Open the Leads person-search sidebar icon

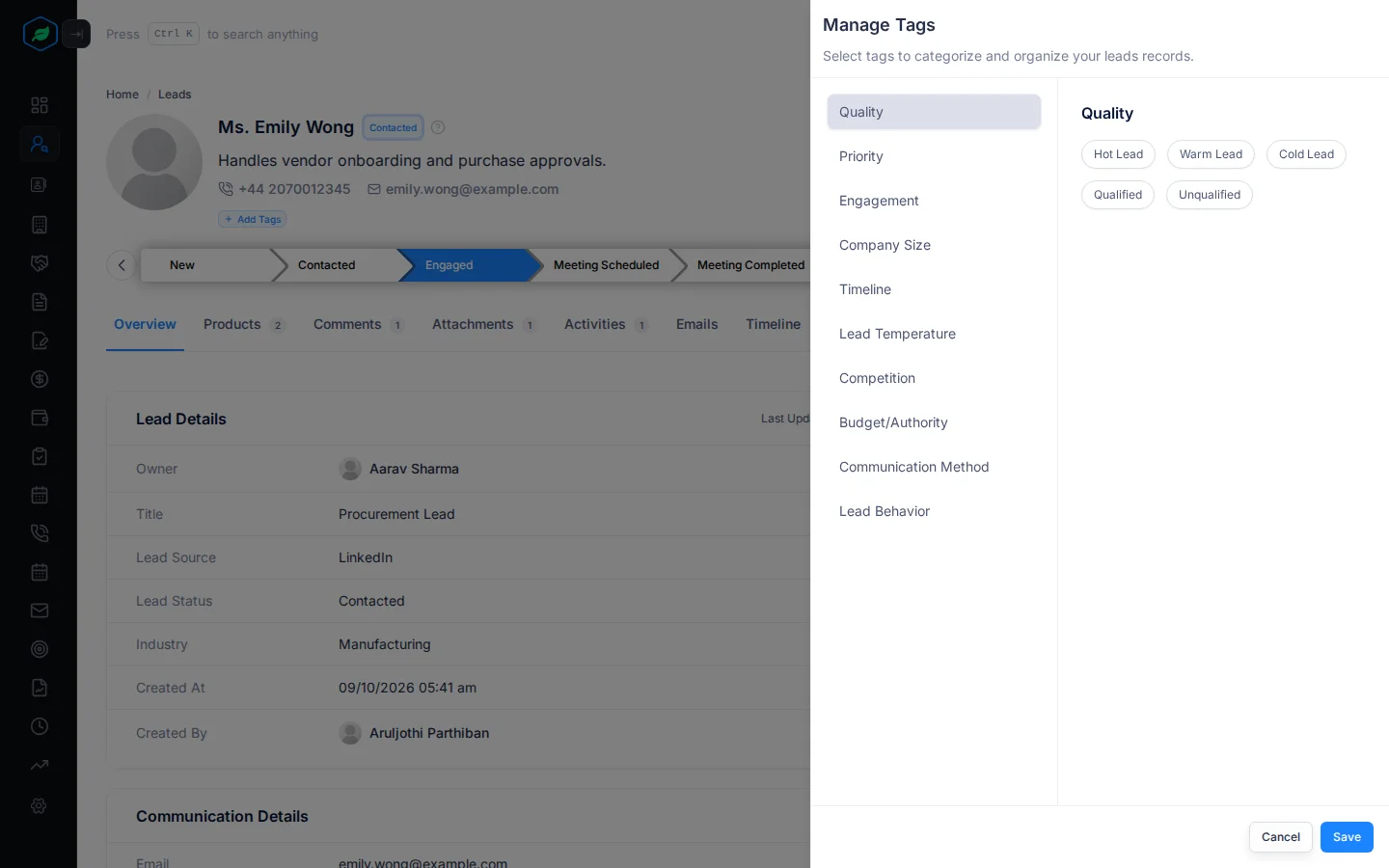[40, 144]
